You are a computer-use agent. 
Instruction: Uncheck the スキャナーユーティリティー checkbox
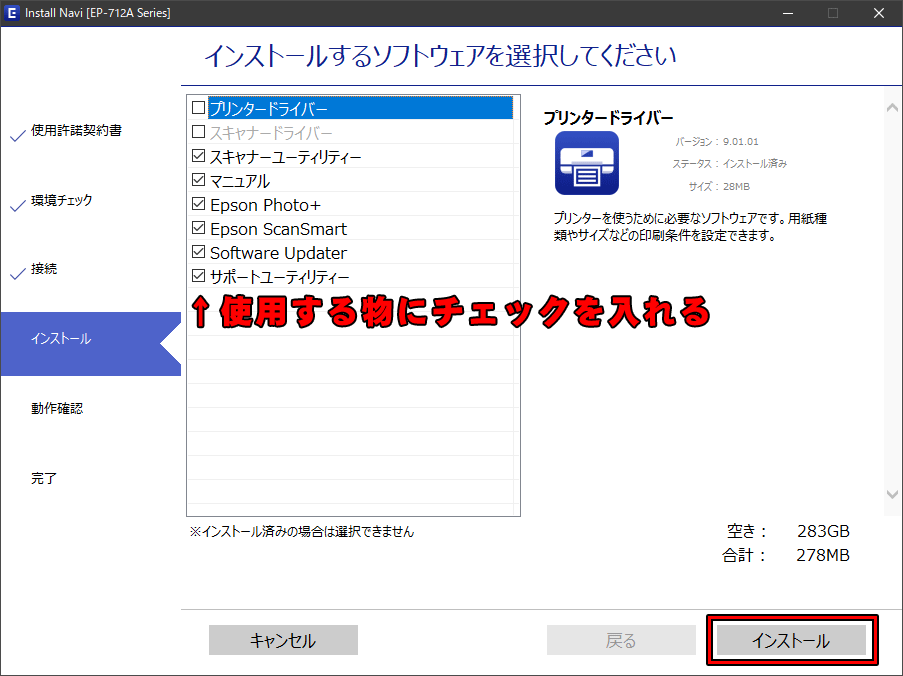199,156
